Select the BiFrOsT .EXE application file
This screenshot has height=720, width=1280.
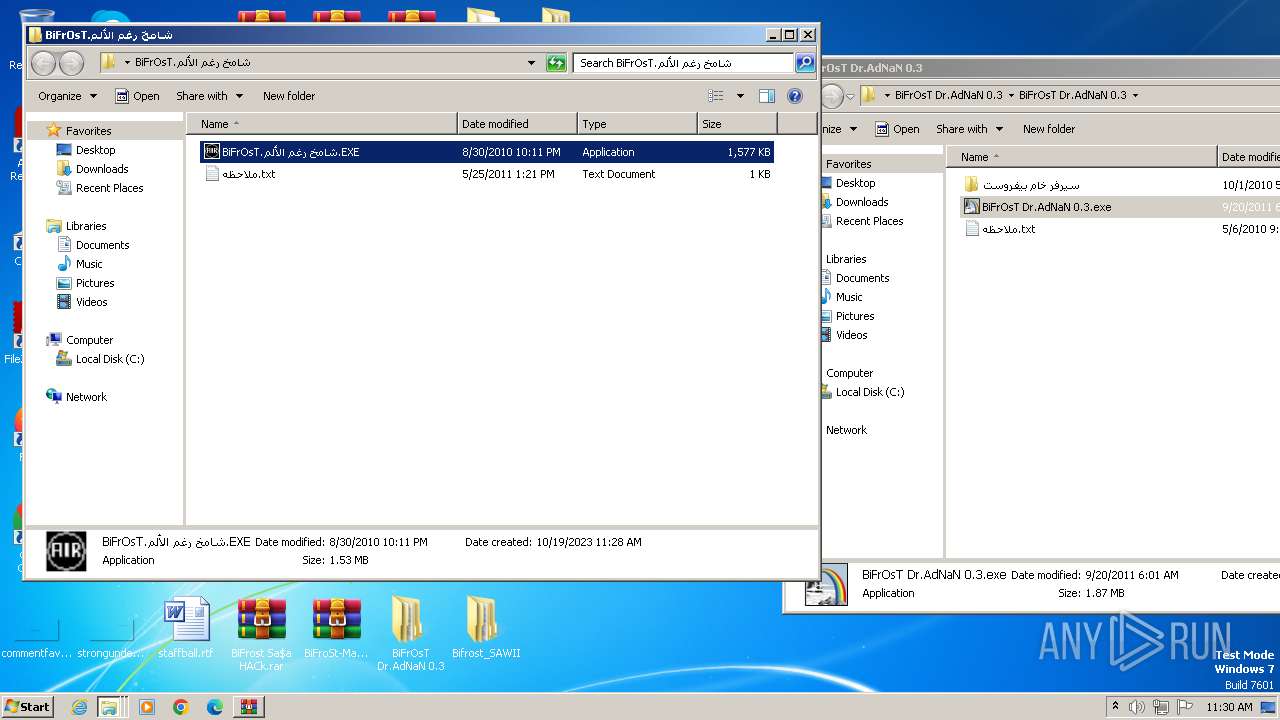(x=487, y=152)
